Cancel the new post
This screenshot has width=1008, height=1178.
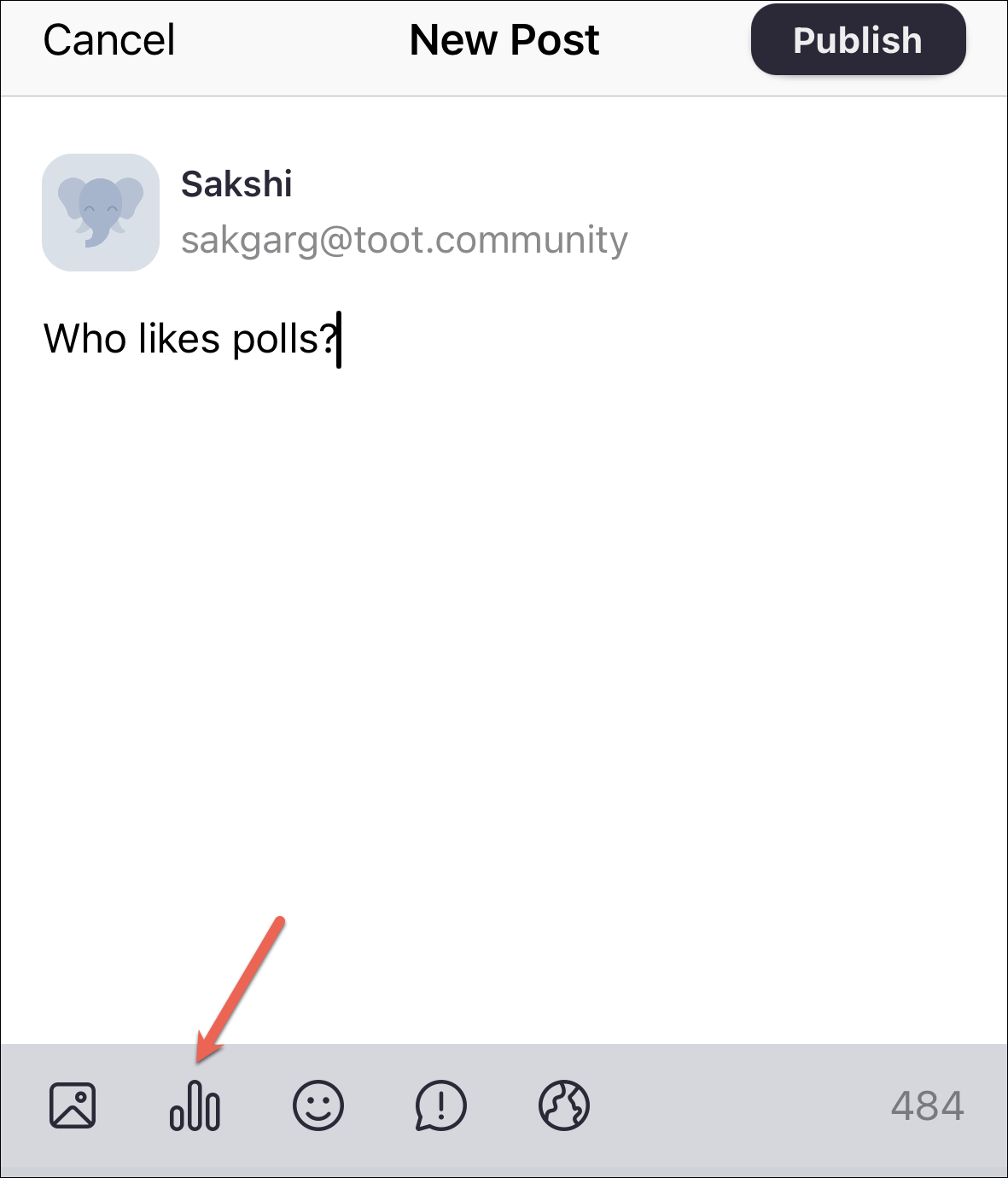coord(109,40)
